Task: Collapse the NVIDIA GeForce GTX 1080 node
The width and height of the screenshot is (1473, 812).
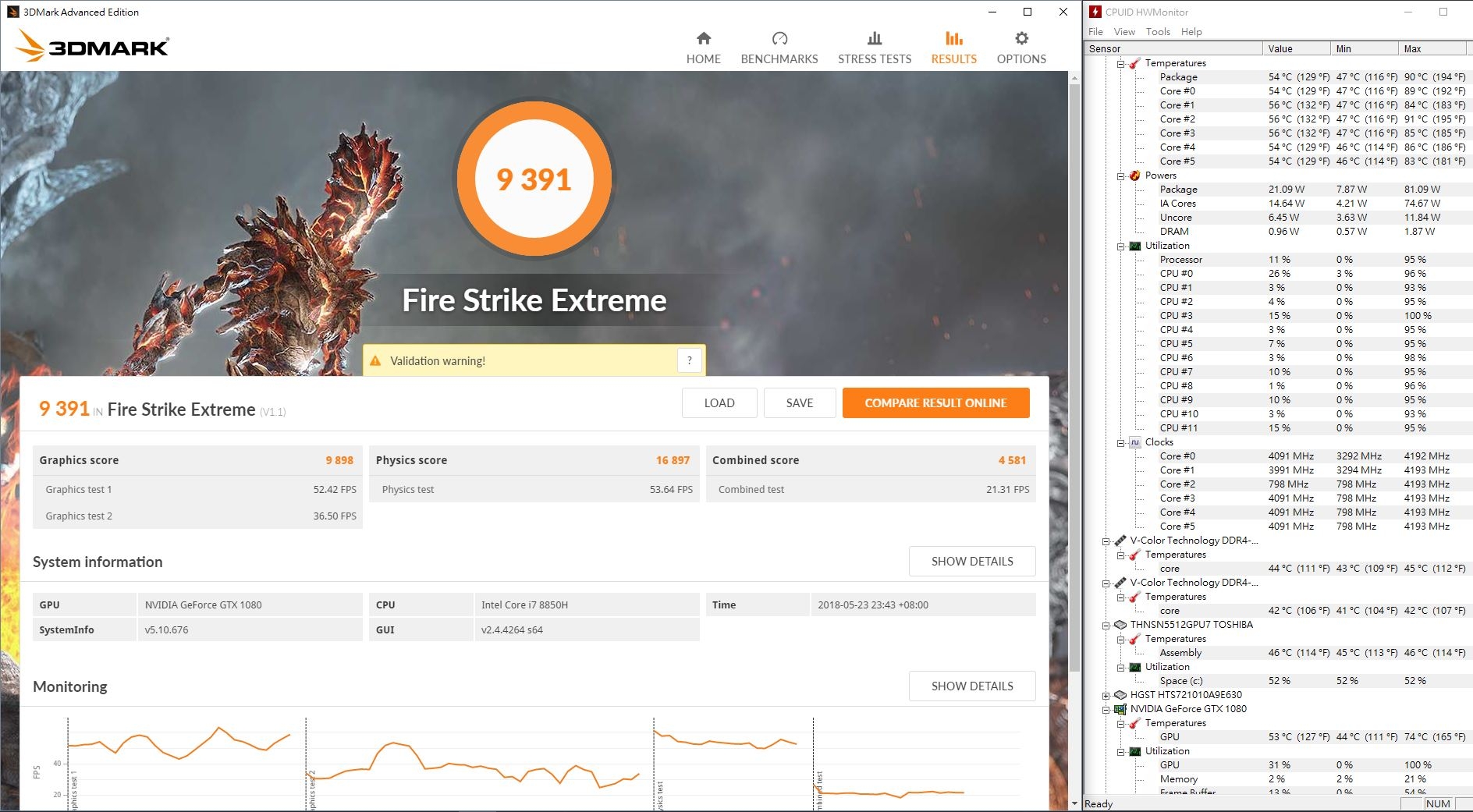Action: (x=1106, y=710)
